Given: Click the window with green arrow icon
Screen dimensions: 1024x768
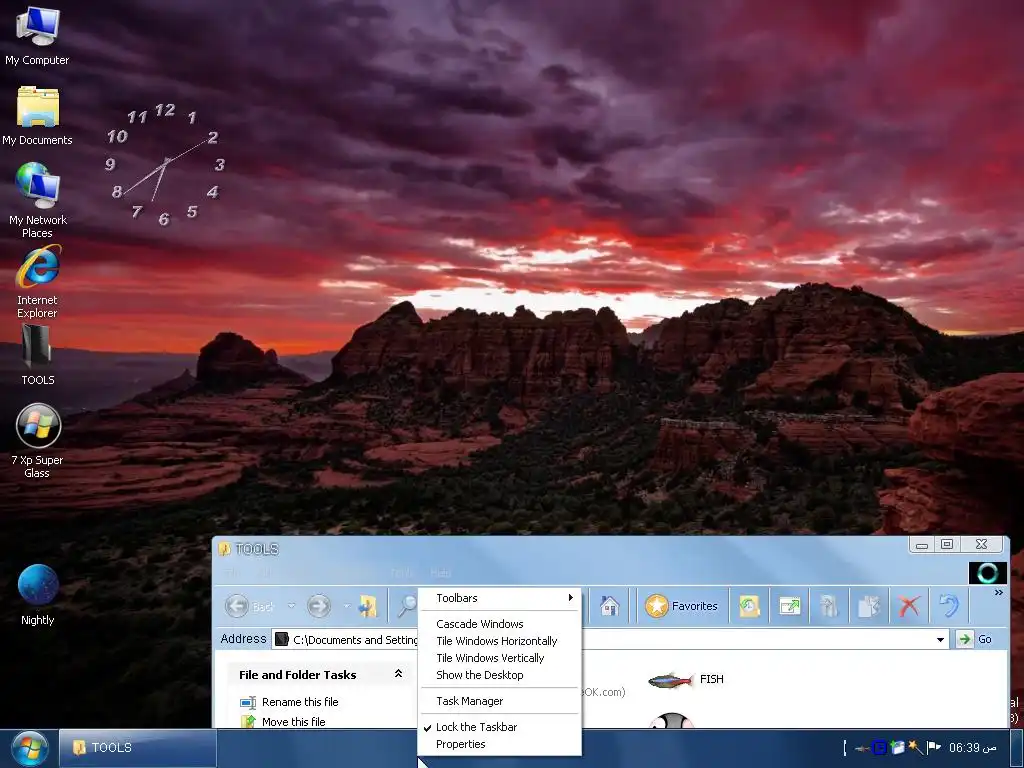Looking at the screenshot, I should click(790, 606).
